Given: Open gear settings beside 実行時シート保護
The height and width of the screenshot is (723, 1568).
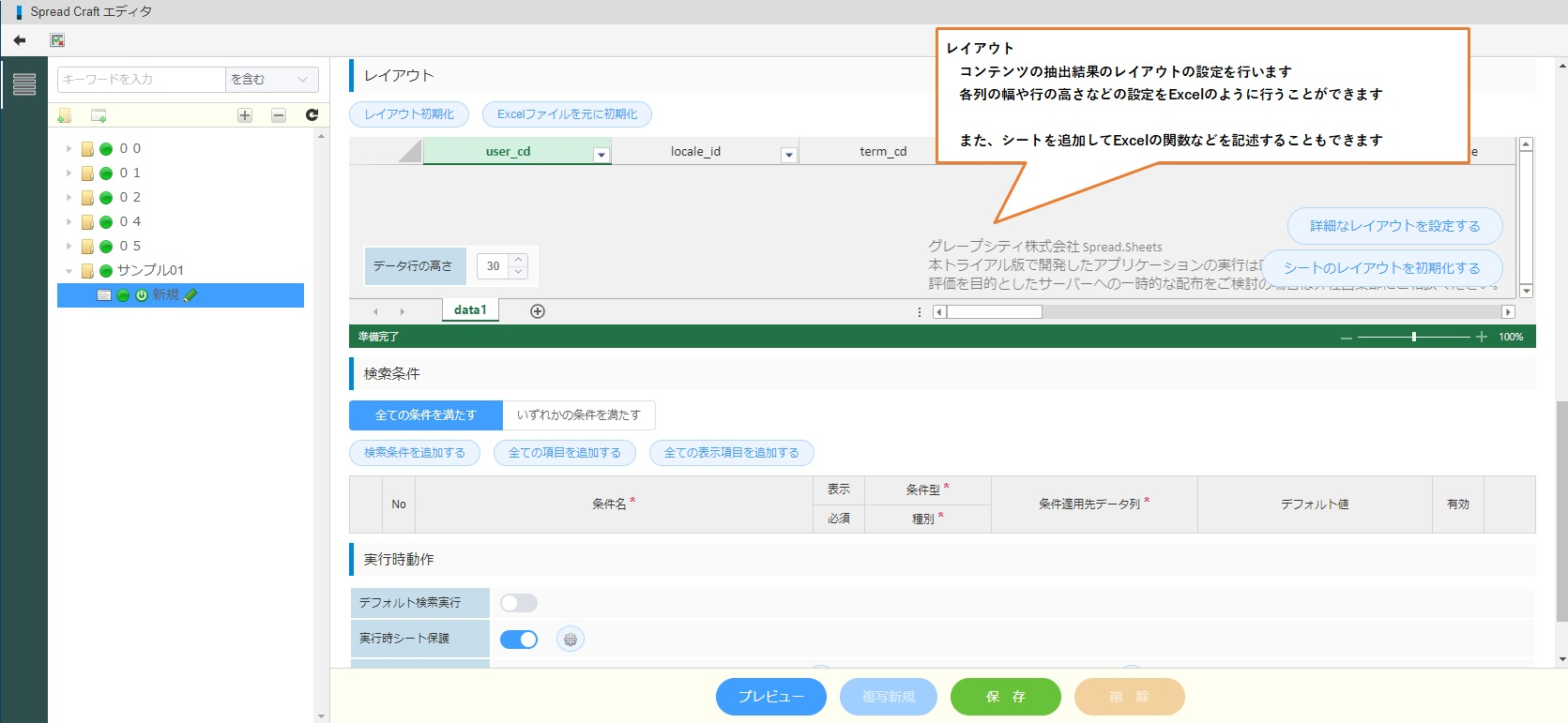Looking at the screenshot, I should [570, 640].
